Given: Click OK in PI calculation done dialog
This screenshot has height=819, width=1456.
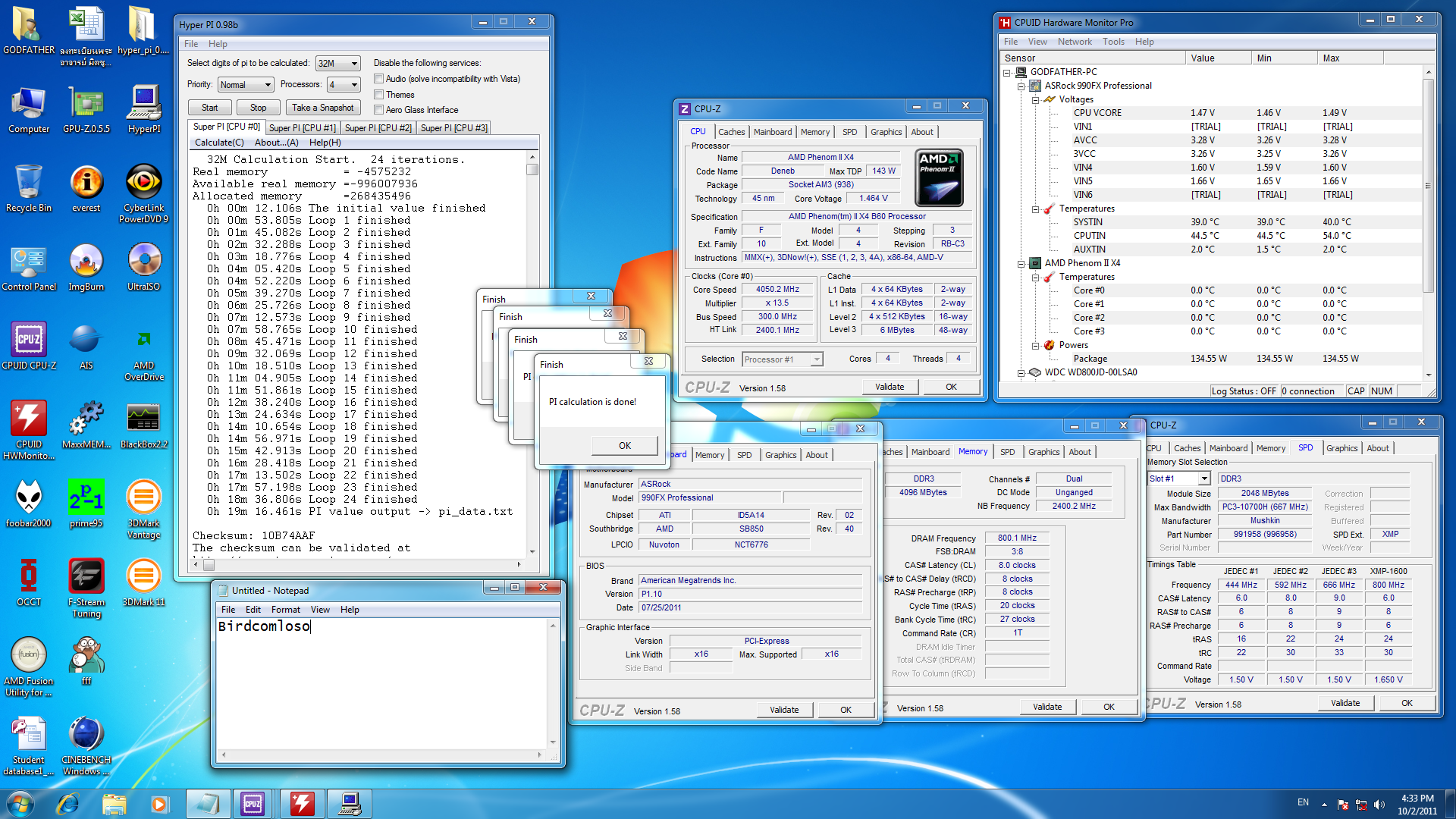Looking at the screenshot, I should (624, 446).
